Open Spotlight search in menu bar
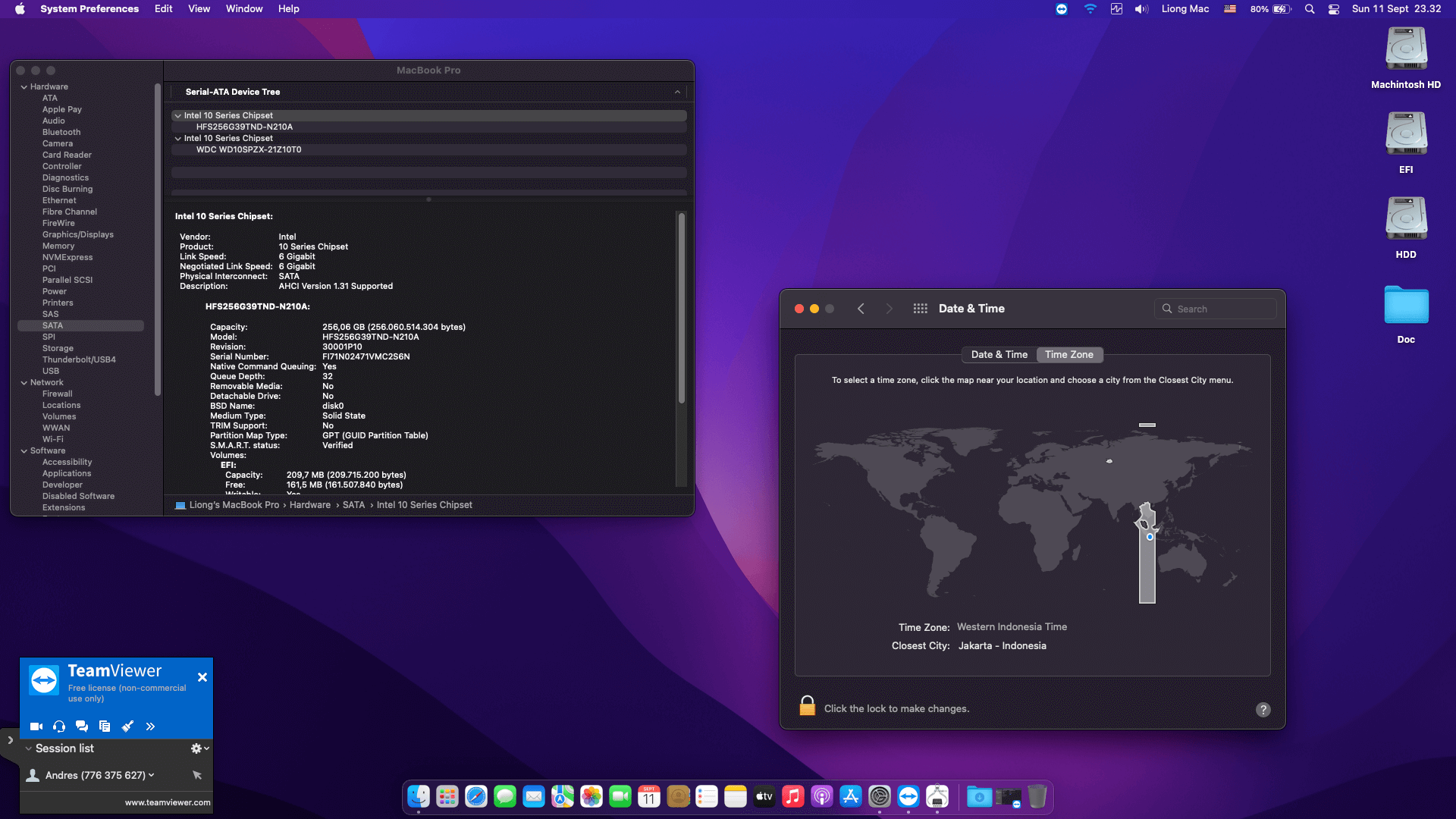The image size is (1456, 819). [x=1310, y=9]
